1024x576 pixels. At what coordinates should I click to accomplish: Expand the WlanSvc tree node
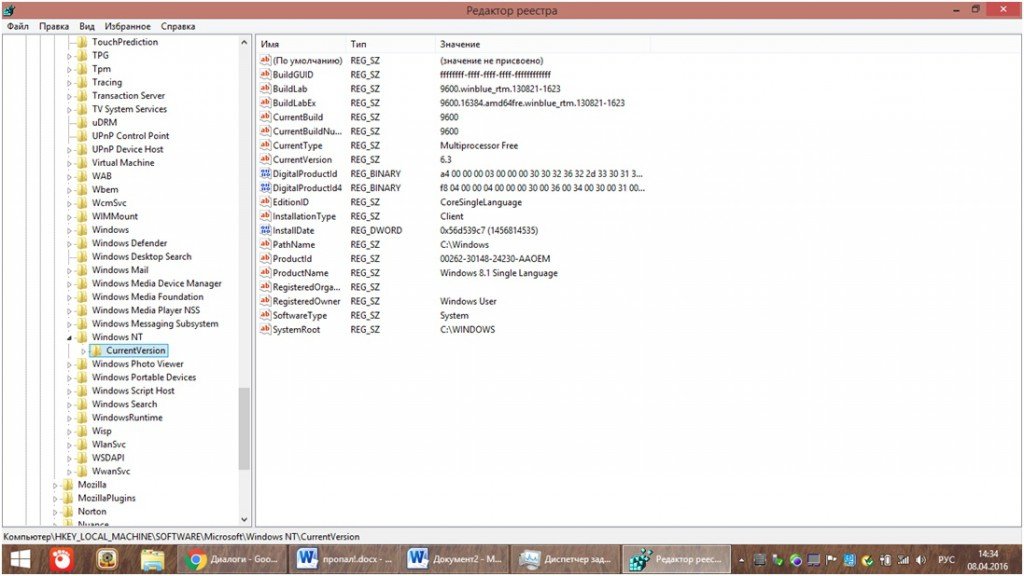(x=69, y=445)
